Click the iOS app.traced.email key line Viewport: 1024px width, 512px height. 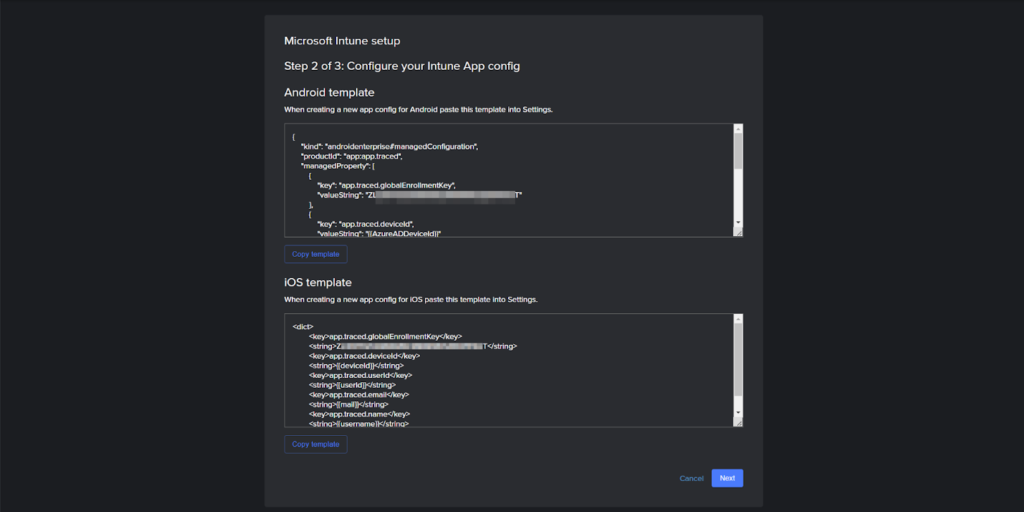pyautogui.click(x=359, y=394)
